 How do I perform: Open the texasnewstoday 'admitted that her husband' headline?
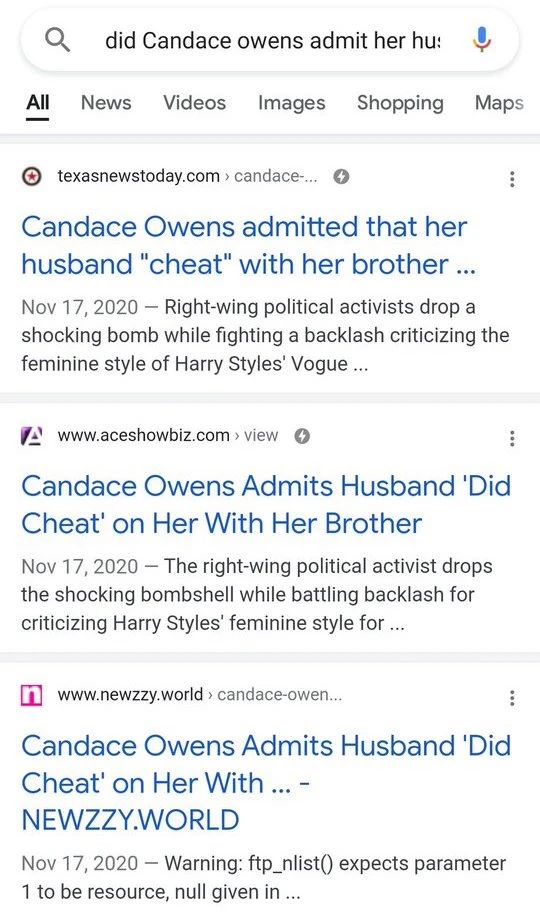click(x=249, y=246)
